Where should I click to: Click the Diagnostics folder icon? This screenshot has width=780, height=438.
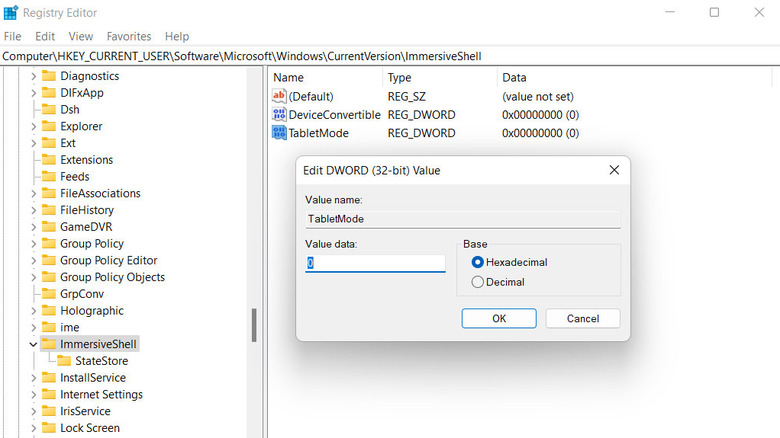click(49, 76)
